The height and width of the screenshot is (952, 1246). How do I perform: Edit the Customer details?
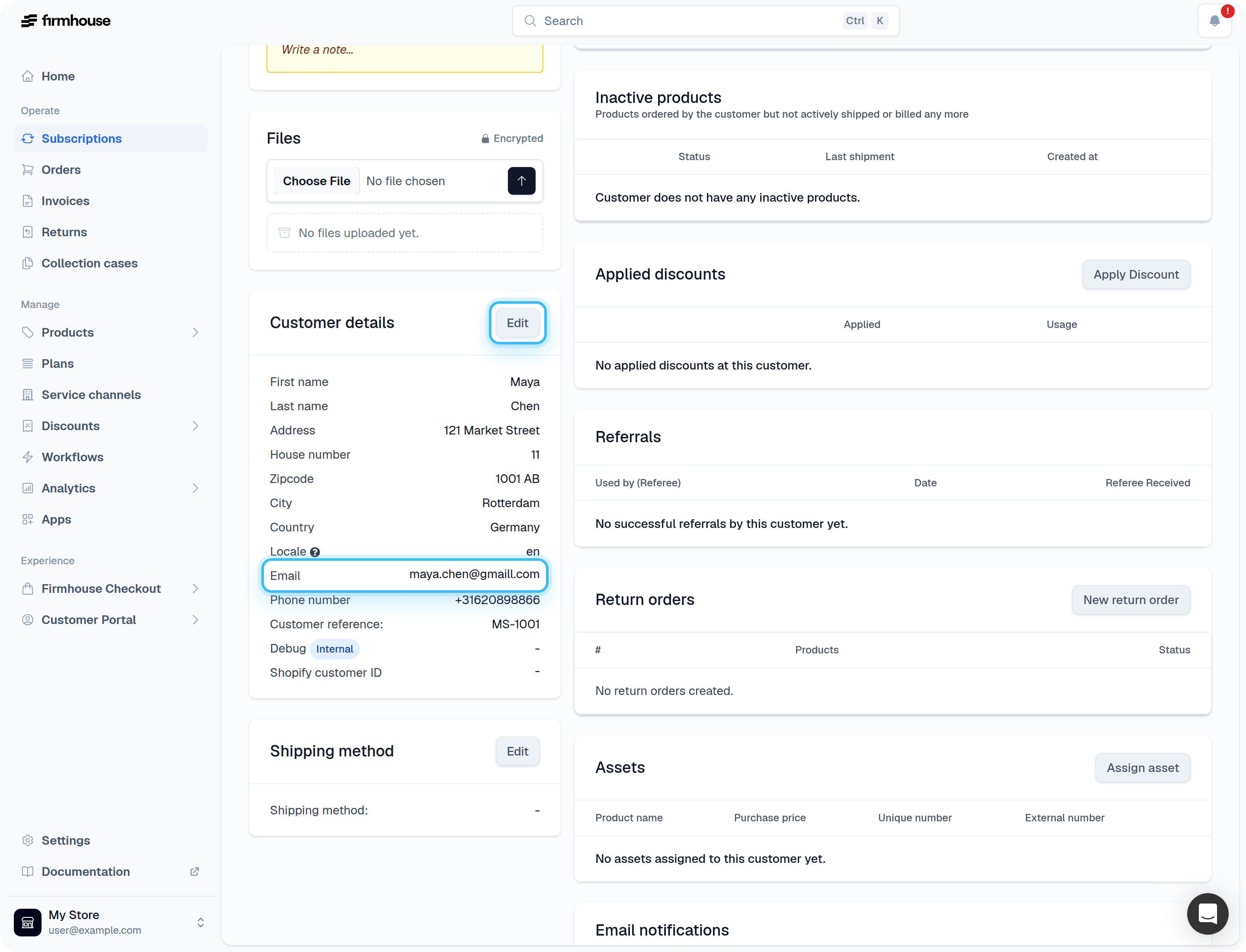(x=517, y=322)
